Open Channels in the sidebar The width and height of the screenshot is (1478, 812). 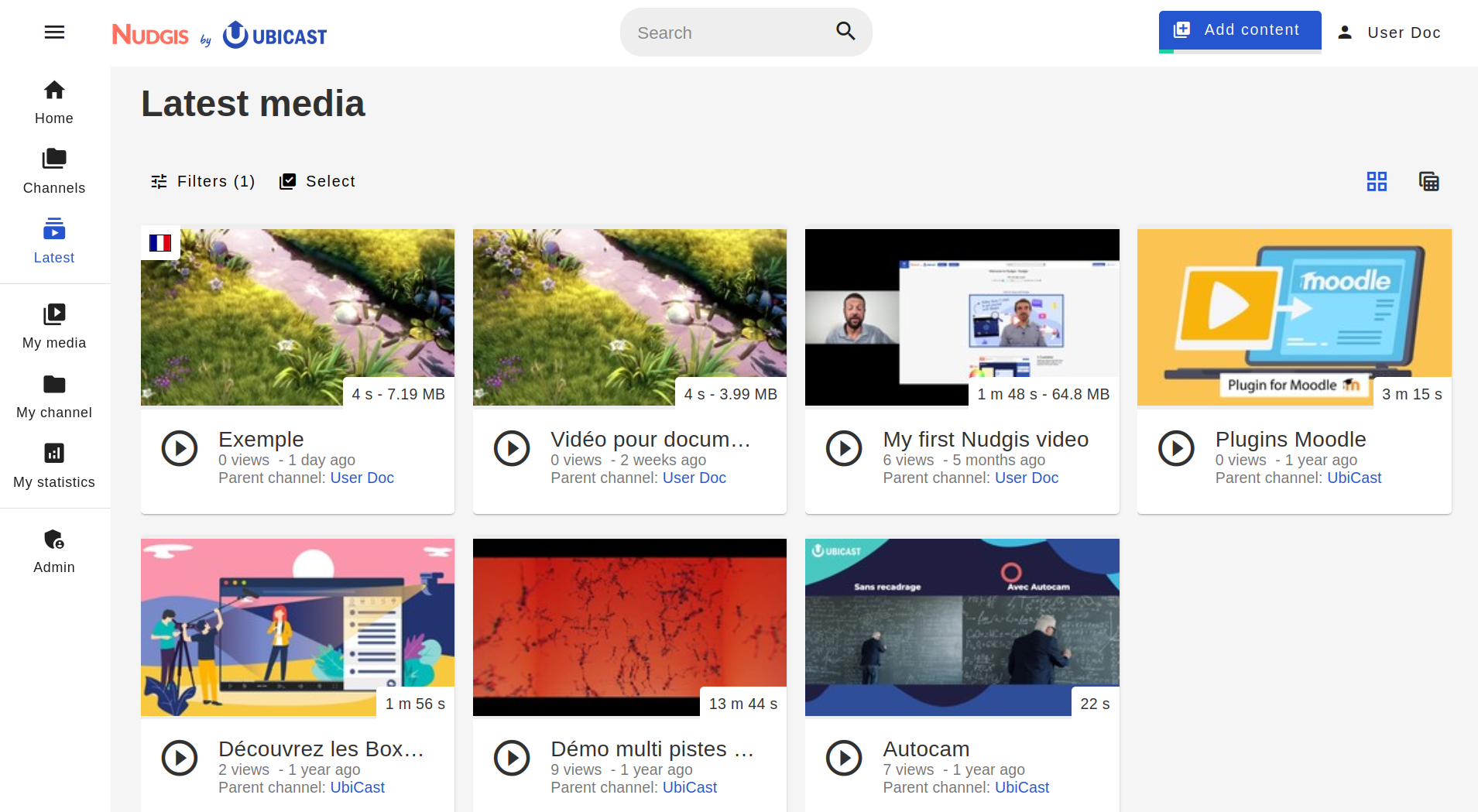click(x=54, y=172)
